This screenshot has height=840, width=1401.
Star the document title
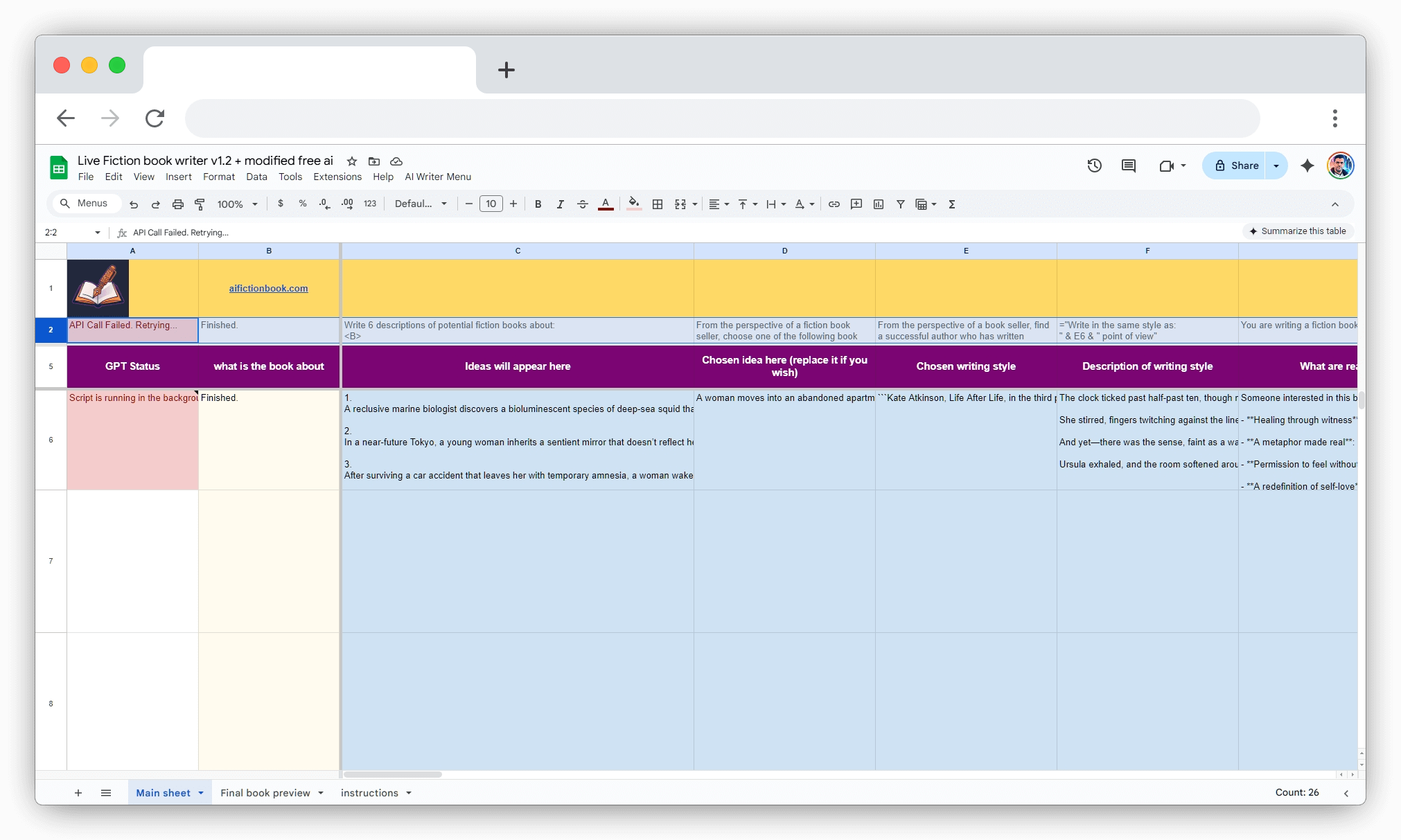pyautogui.click(x=352, y=161)
